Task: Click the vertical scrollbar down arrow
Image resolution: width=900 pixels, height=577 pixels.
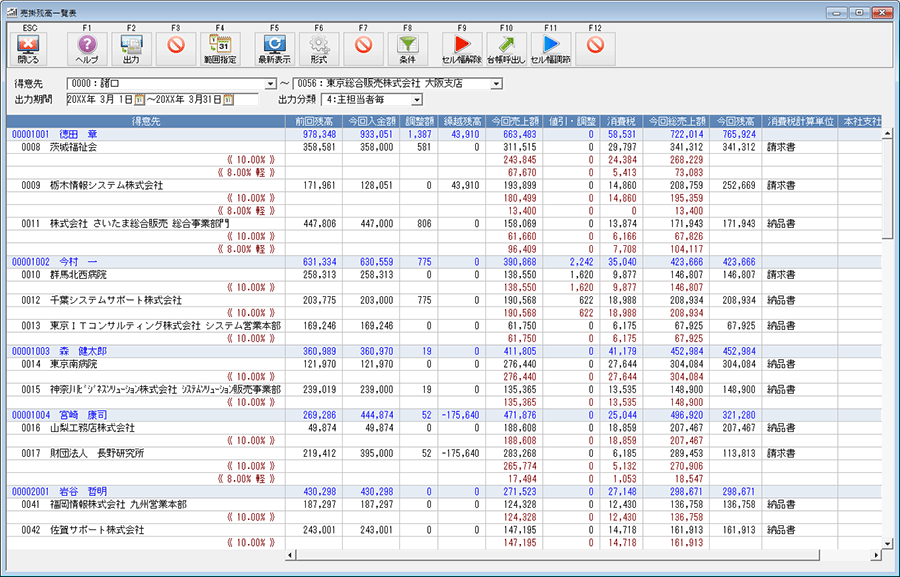Action: (887, 544)
